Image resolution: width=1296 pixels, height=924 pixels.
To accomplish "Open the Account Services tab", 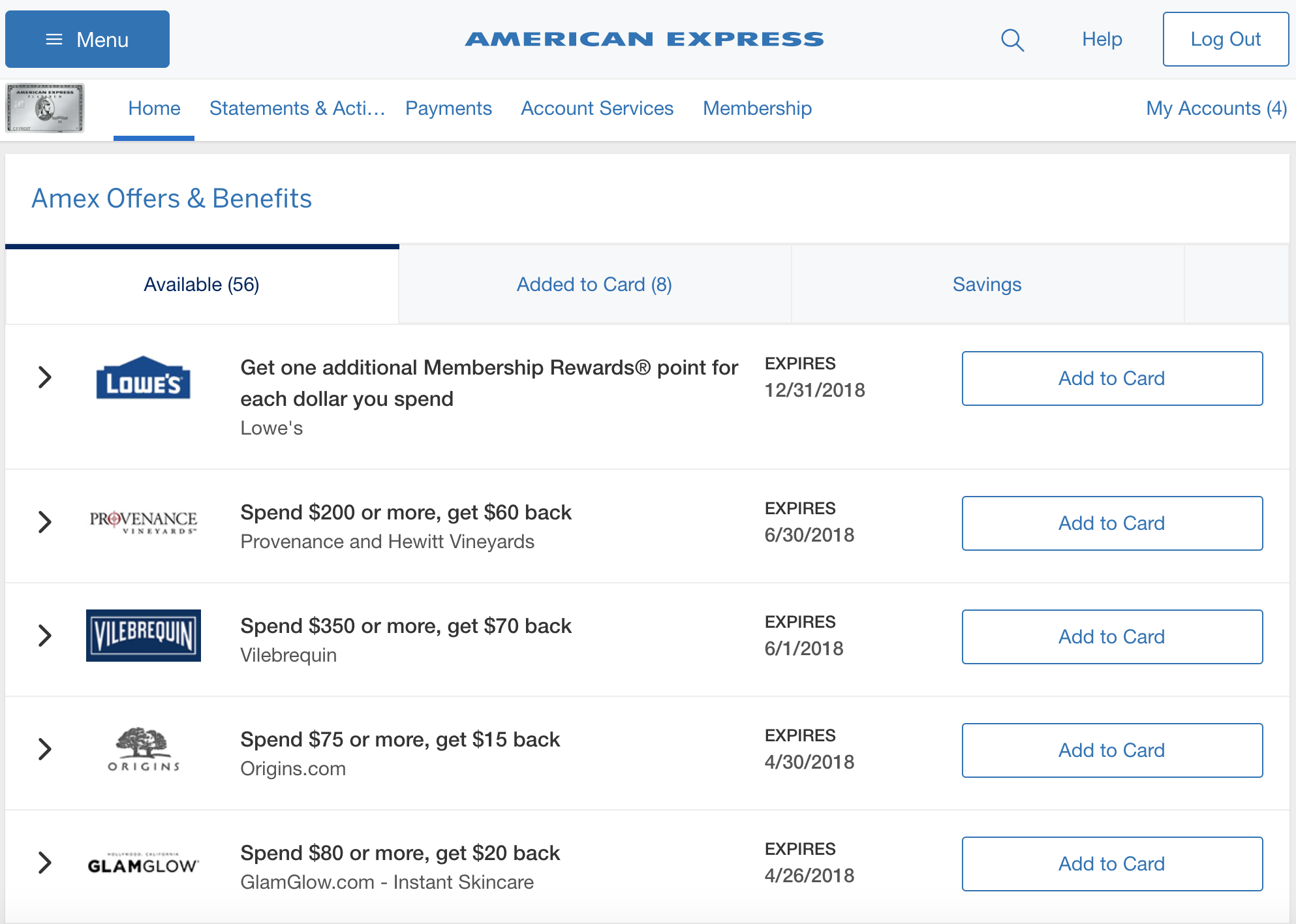I will [597, 108].
